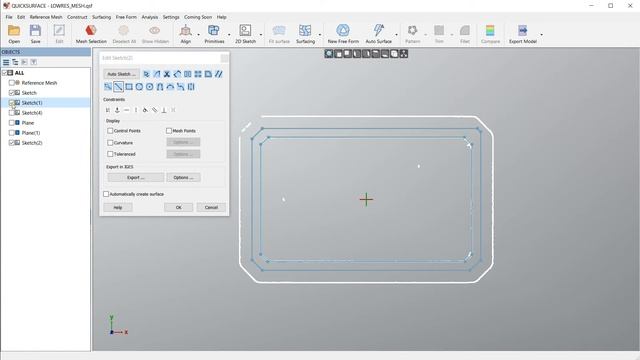This screenshot has width=640, height=360.
Task: Open the Free Form menu
Action: click(x=126, y=17)
